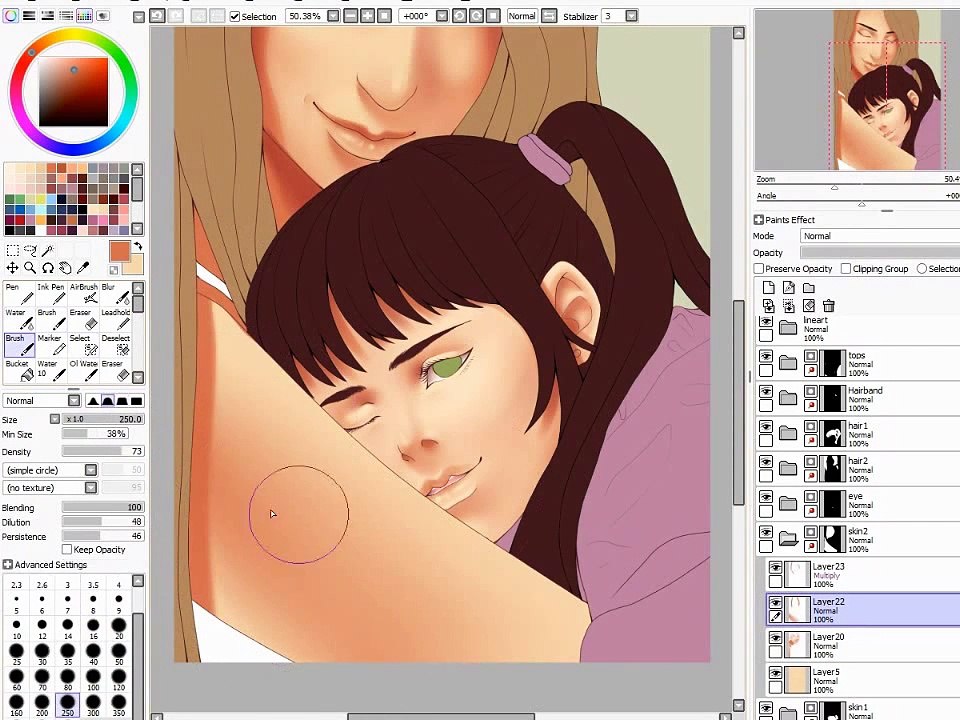The width and height of the screenshot is (960, 720).
Task: Click the orange foreground color swatch
Action: 120,252
